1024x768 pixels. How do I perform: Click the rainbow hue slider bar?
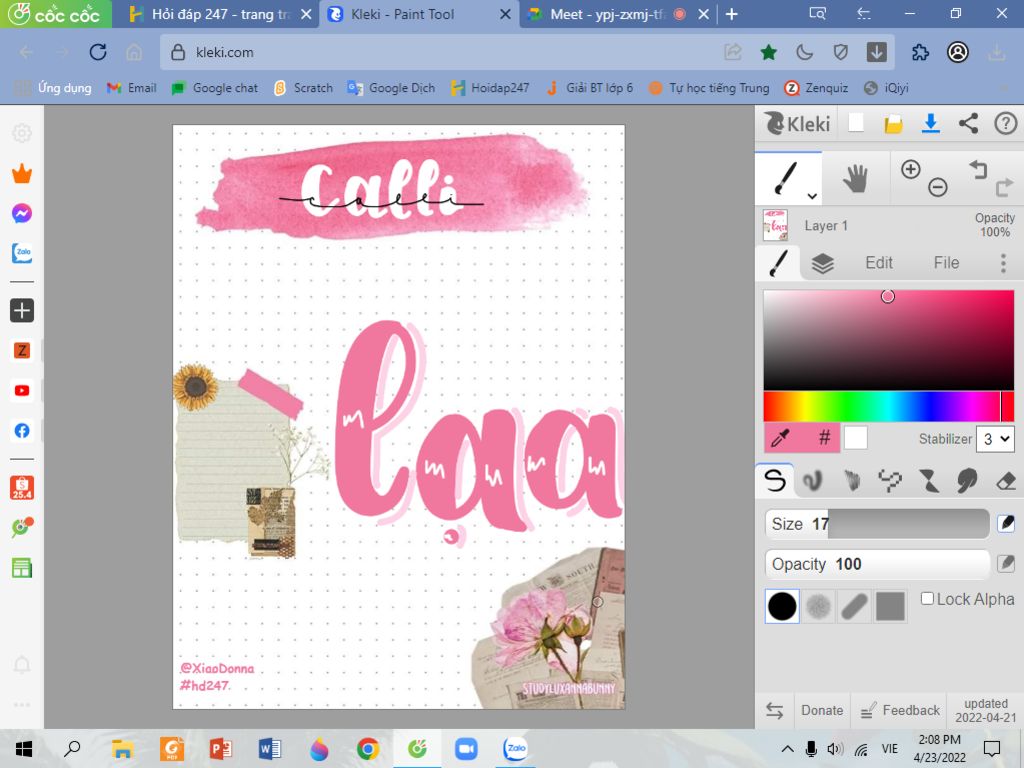tap(888, 406)
